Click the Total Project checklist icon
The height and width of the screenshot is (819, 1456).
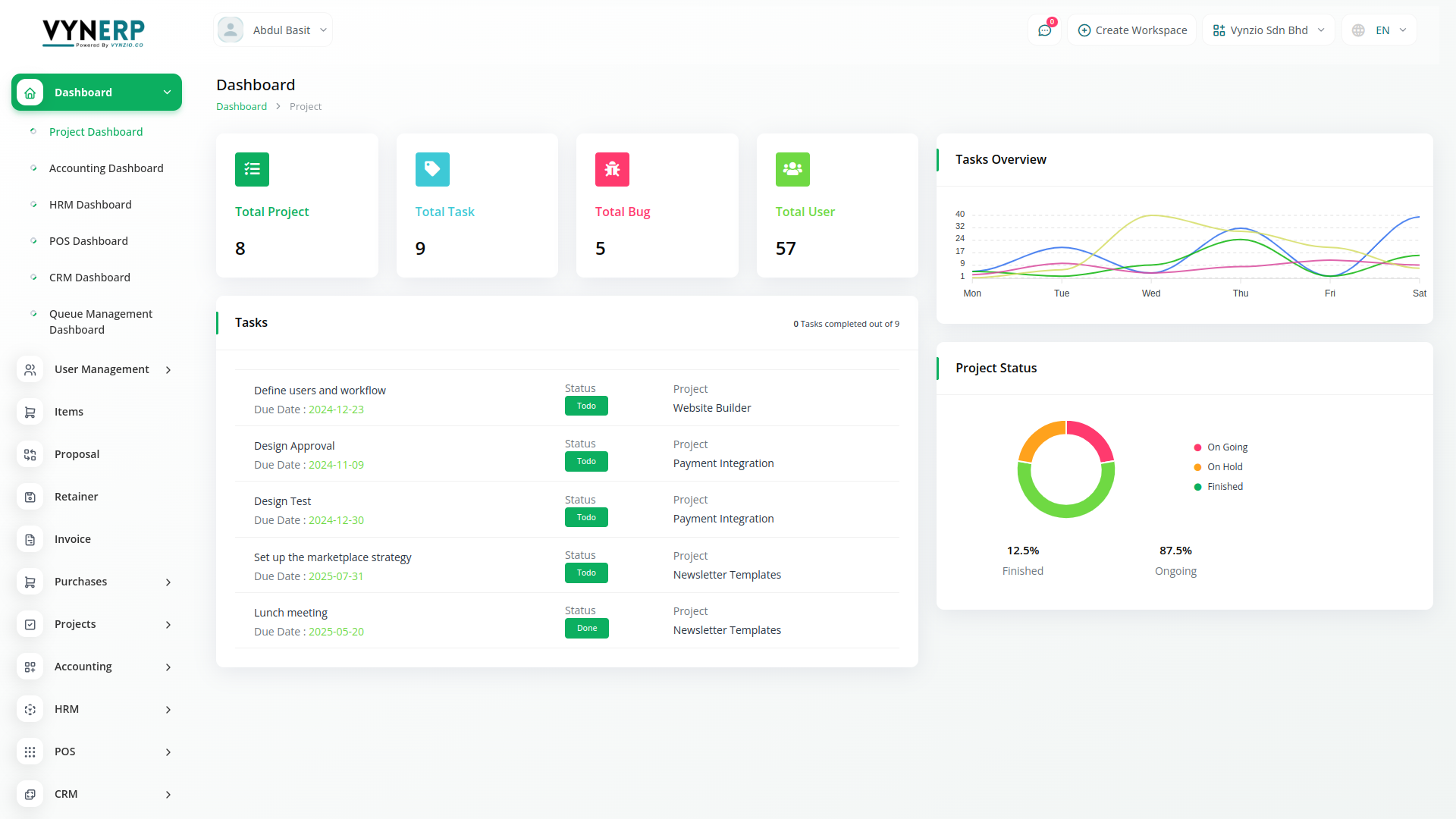[x=252, y=169]
